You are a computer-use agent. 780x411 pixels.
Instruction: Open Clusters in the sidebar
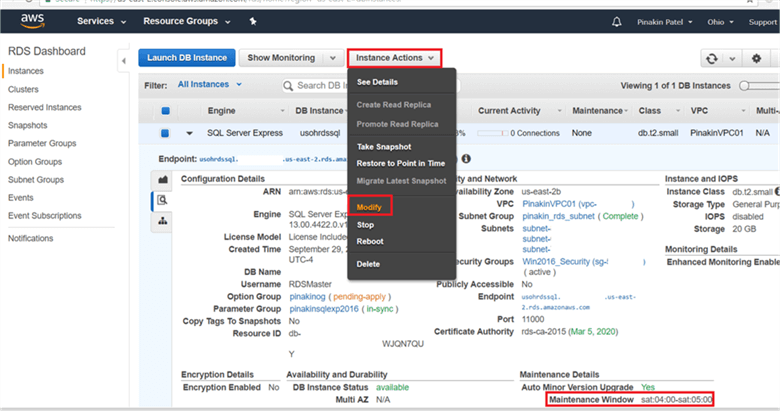click(x=23, y=90)
